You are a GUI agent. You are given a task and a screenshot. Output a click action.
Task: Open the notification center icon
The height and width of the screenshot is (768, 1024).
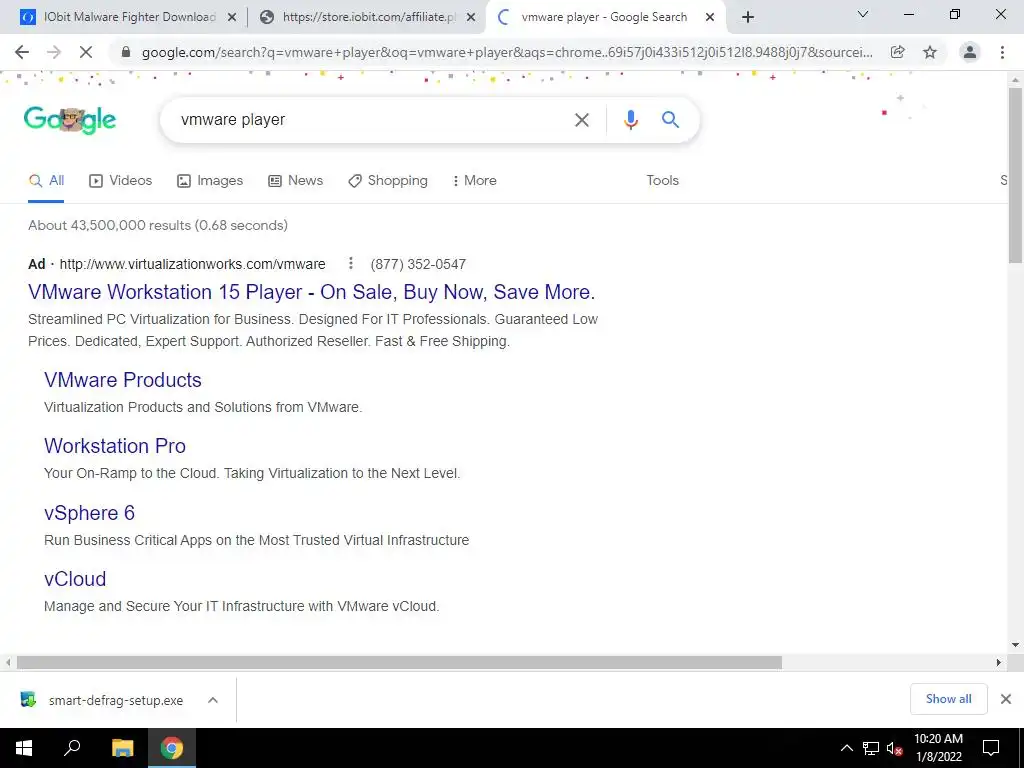(991, 748)
